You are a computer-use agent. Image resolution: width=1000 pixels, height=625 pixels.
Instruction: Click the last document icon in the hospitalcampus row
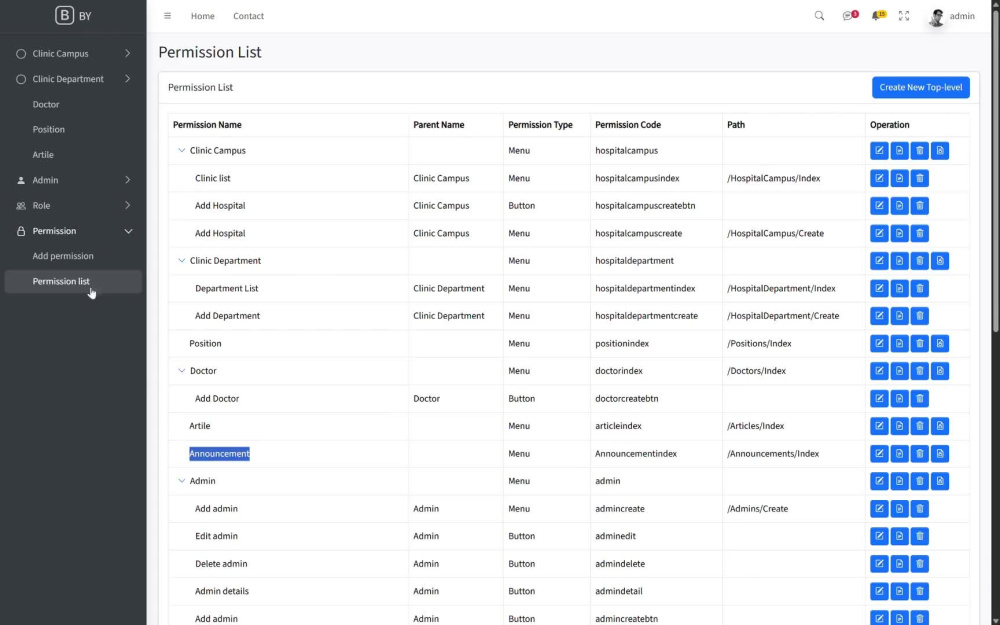tap(939, 151)
